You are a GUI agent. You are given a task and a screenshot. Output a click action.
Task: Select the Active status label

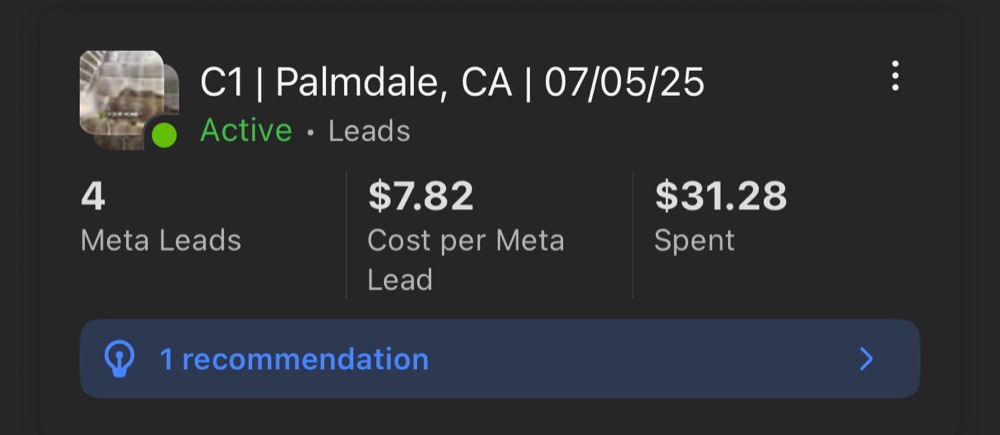click(246, 131)
